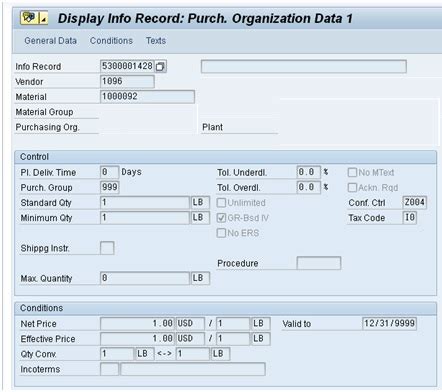Image resolution: width=442 pixels, height=392 pixels.
Task: Click the Procedure field
Action: pos(319,263)
